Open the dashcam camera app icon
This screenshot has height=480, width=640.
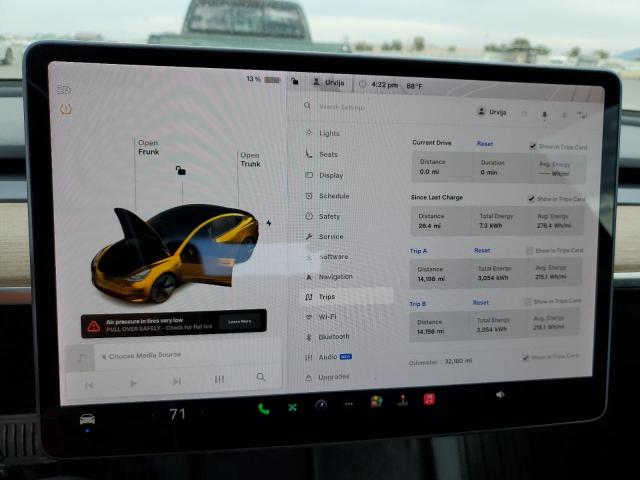321,405
